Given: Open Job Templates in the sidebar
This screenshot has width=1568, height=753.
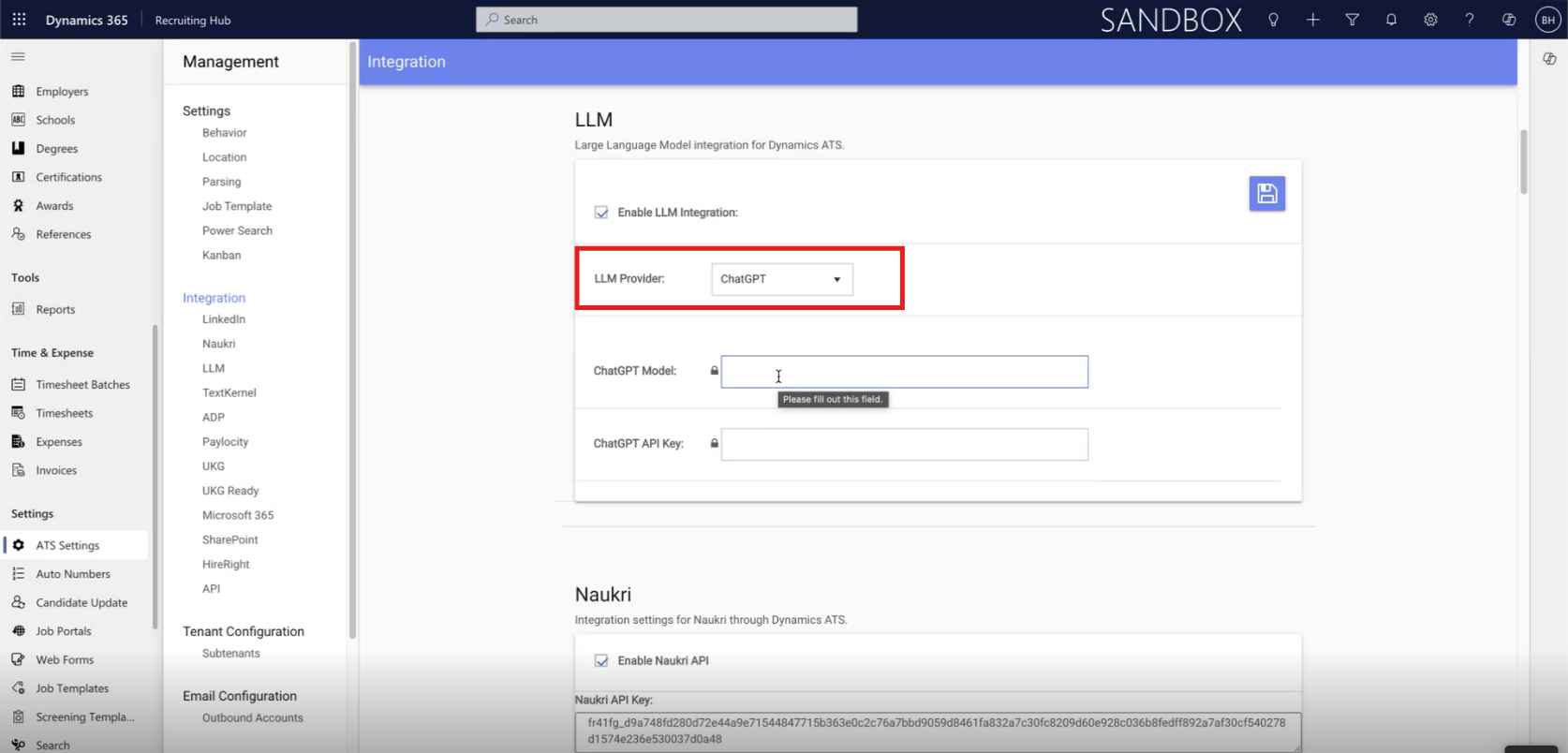Looking at the screenshot, I should pyautogui.click(x=72, y=688).
